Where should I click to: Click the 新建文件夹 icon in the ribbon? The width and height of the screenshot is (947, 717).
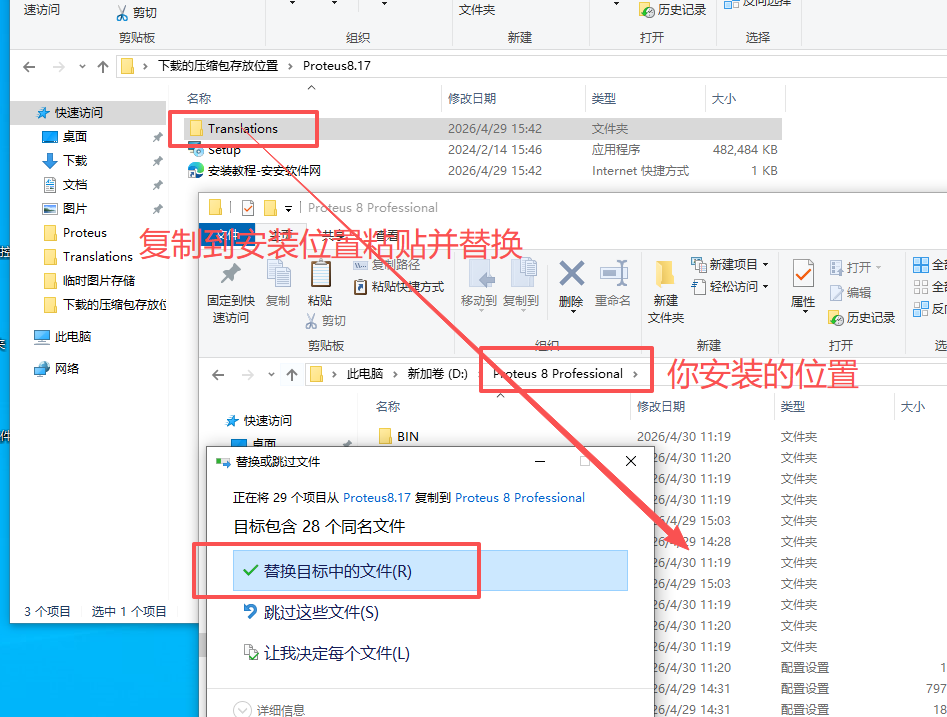666,274
